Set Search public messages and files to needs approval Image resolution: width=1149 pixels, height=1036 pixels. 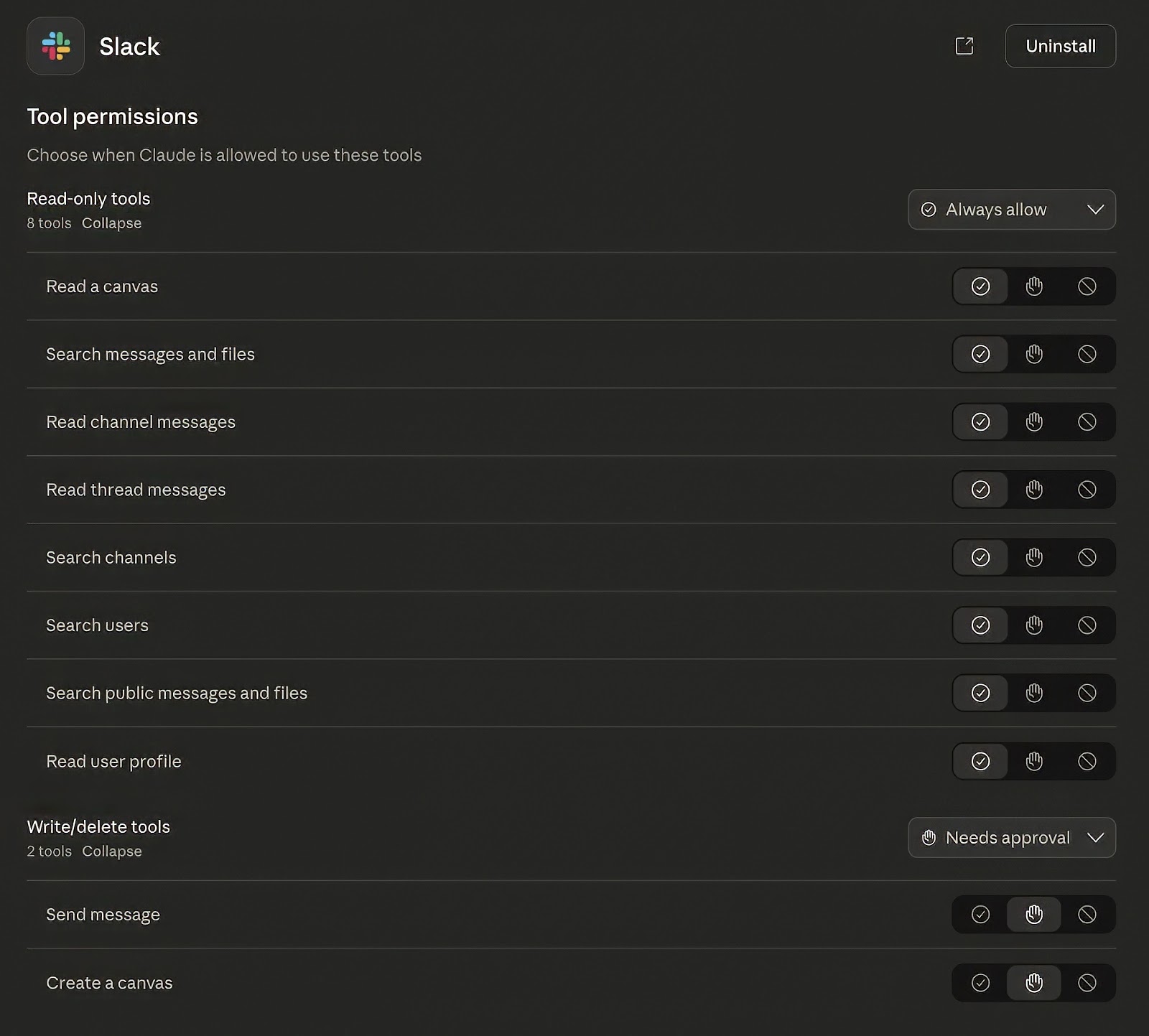tap(1034, 693)
